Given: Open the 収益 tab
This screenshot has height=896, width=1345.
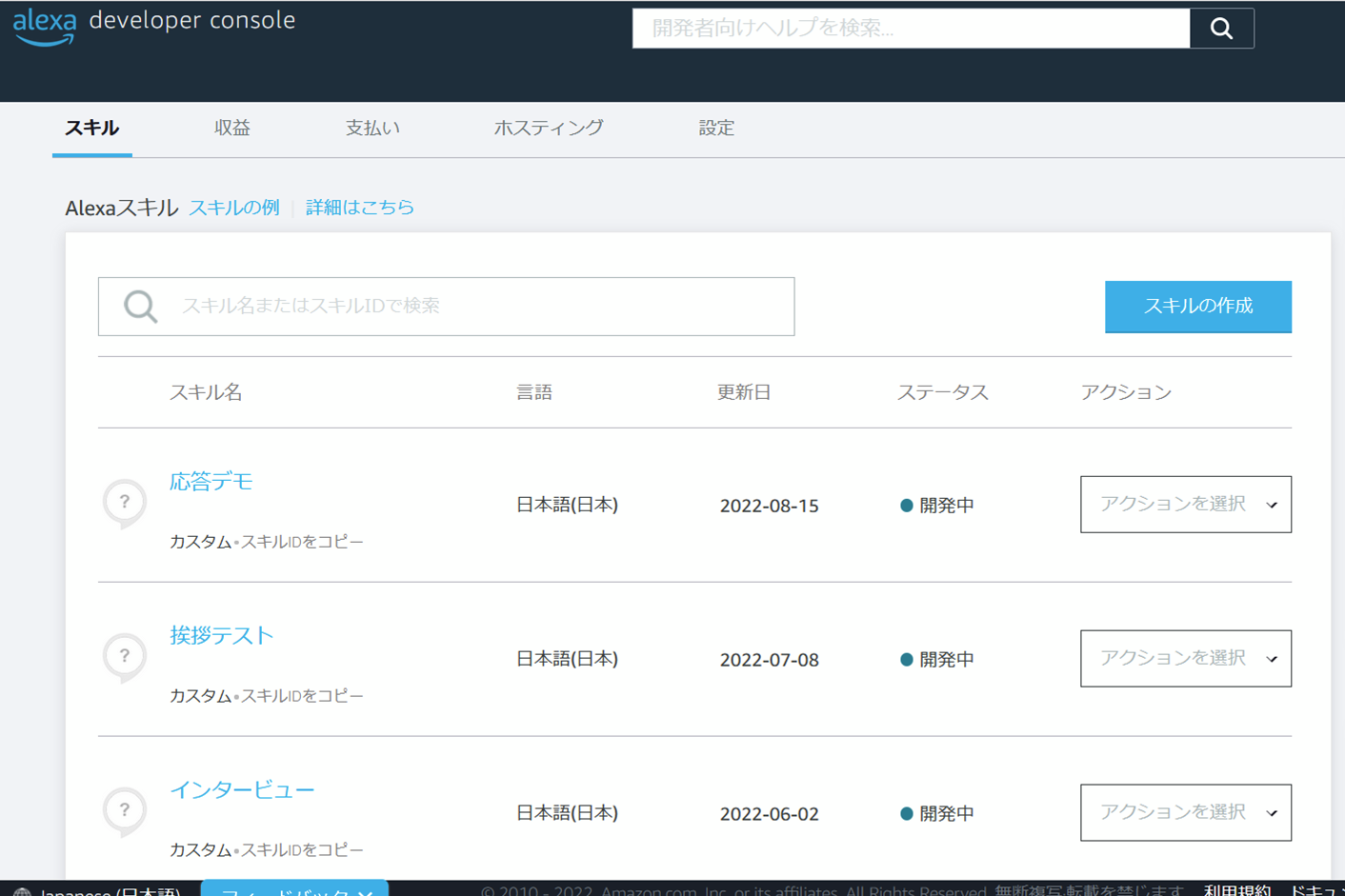Looking at the screenshot, I should [x=232, y=128].
